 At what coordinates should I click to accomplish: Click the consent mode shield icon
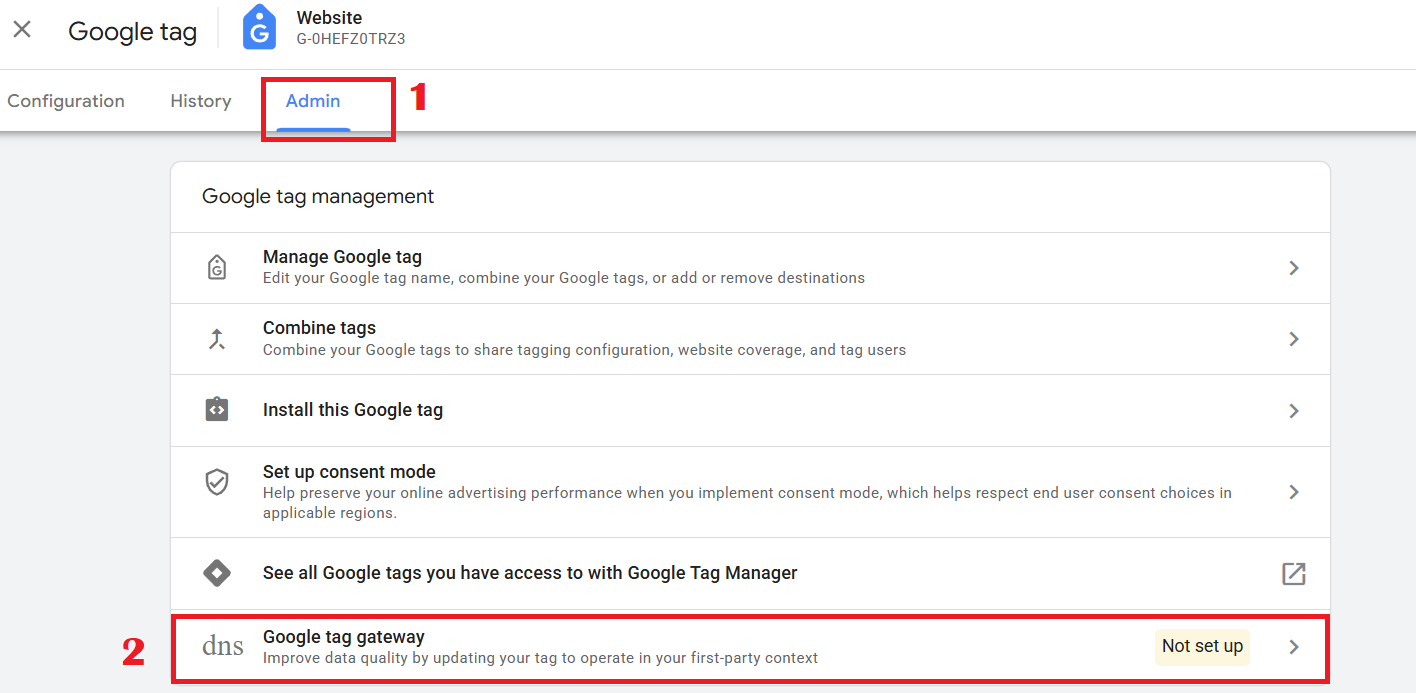coord(217,483)
